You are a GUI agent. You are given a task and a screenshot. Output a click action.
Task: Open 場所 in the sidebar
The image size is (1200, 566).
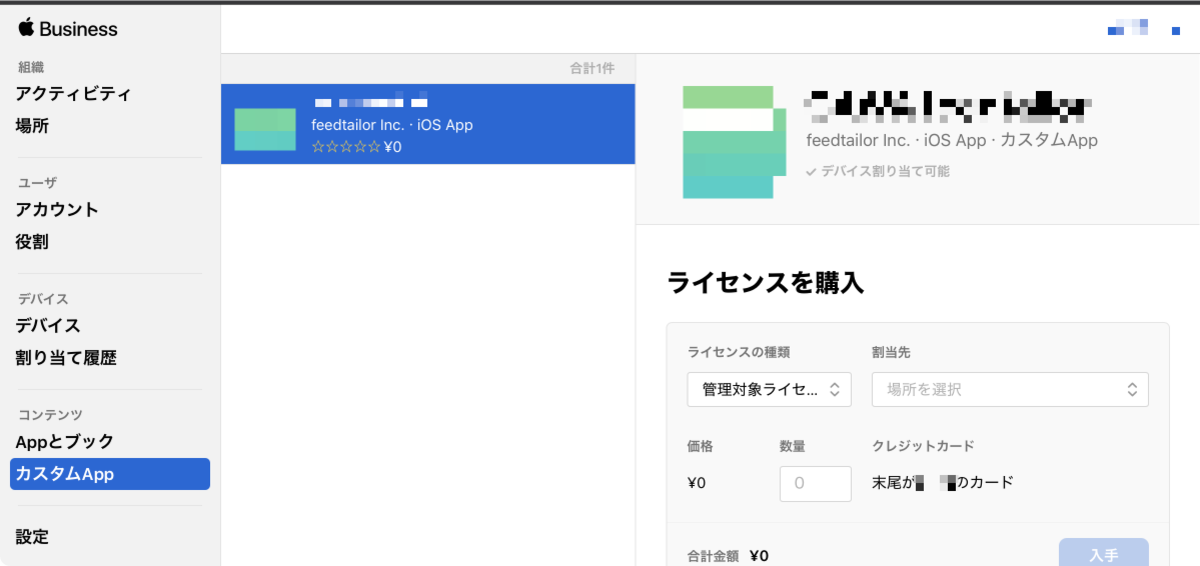32,126
